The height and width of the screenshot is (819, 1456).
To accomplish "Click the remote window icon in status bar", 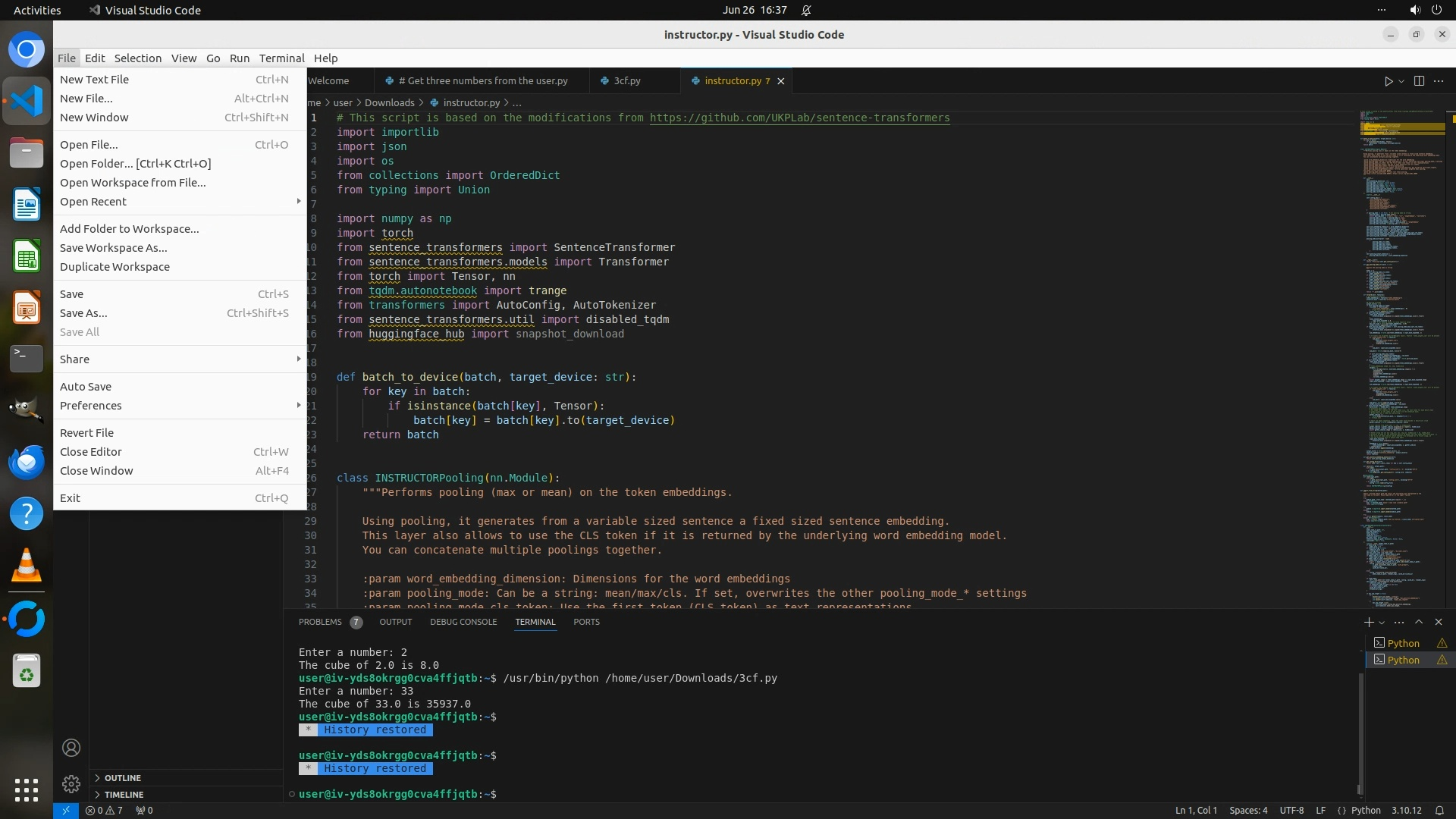I will 65,810.
